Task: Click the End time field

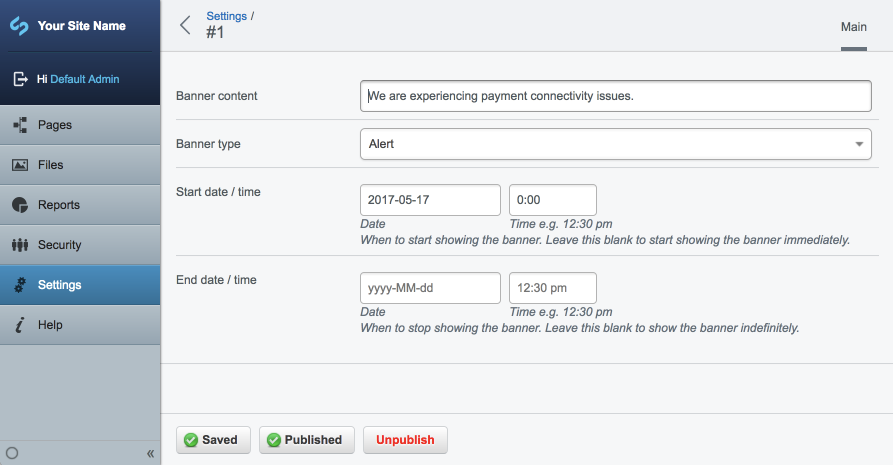Action: [552, 288]
